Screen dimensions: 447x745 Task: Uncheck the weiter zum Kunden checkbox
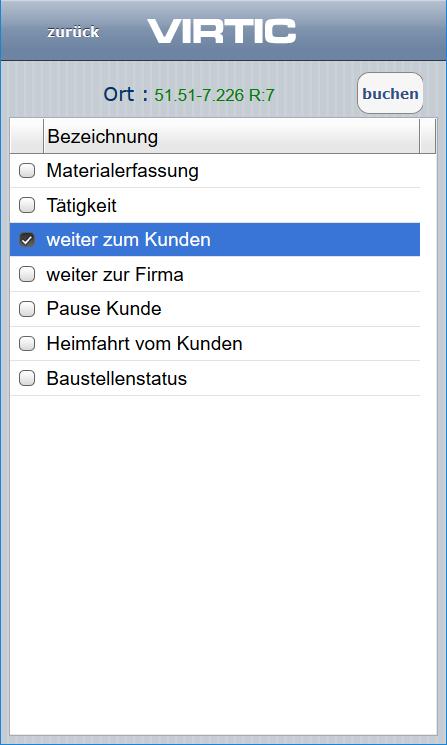27,240
